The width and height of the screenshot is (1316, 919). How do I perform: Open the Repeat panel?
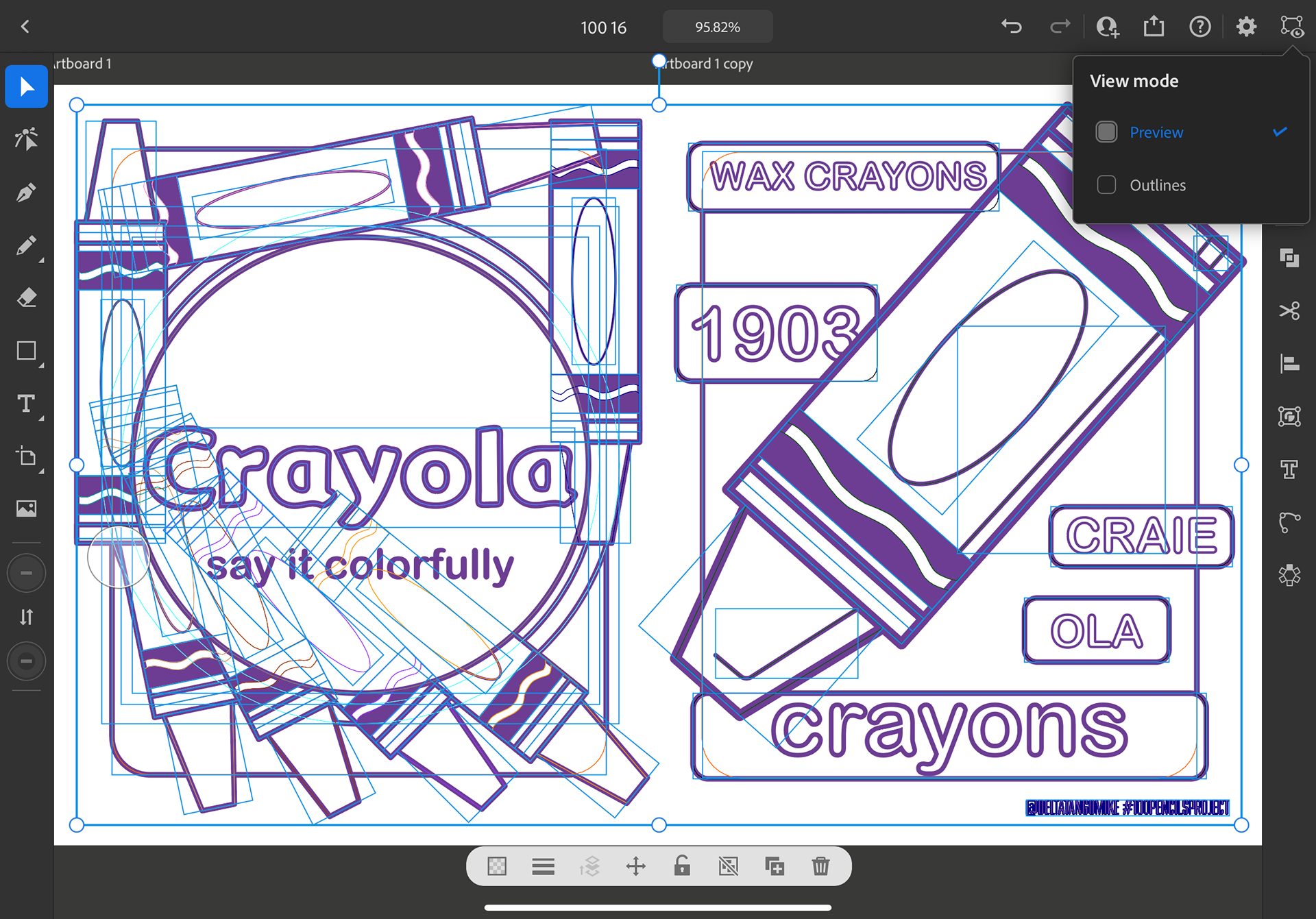[1289, 575]
